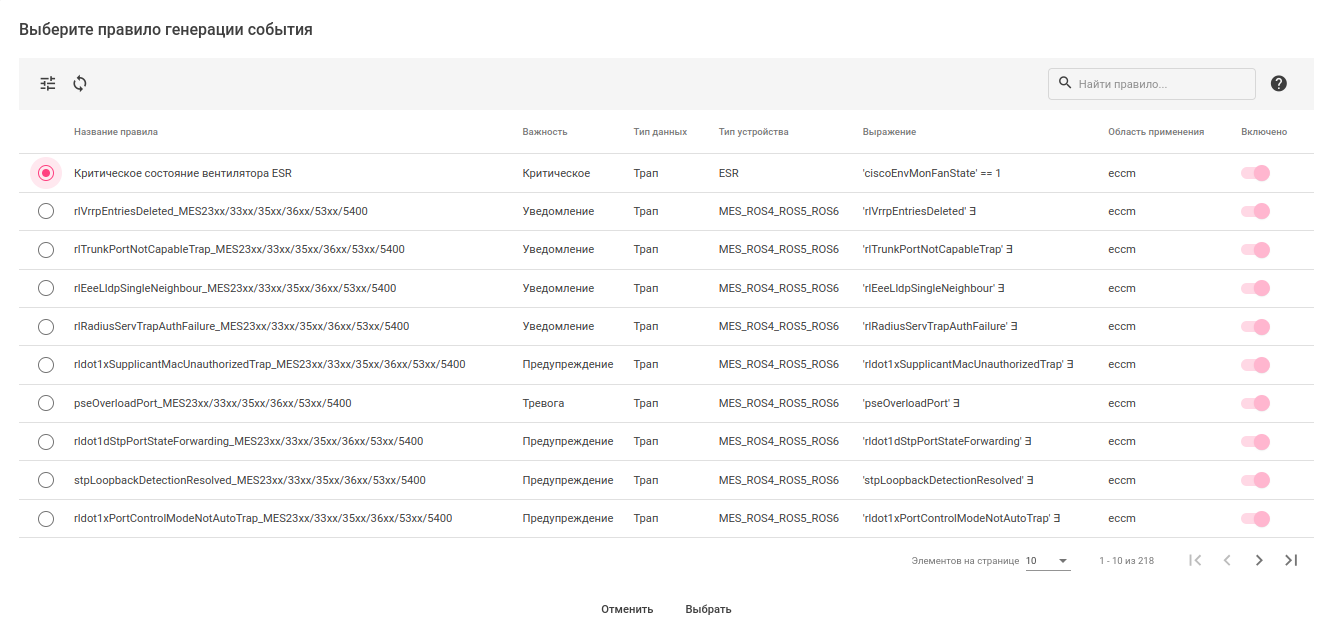
Task: Select the rlVrrpEntriesDeleted rule radio button
Action: pyautogui.click(x=46, y=211)
